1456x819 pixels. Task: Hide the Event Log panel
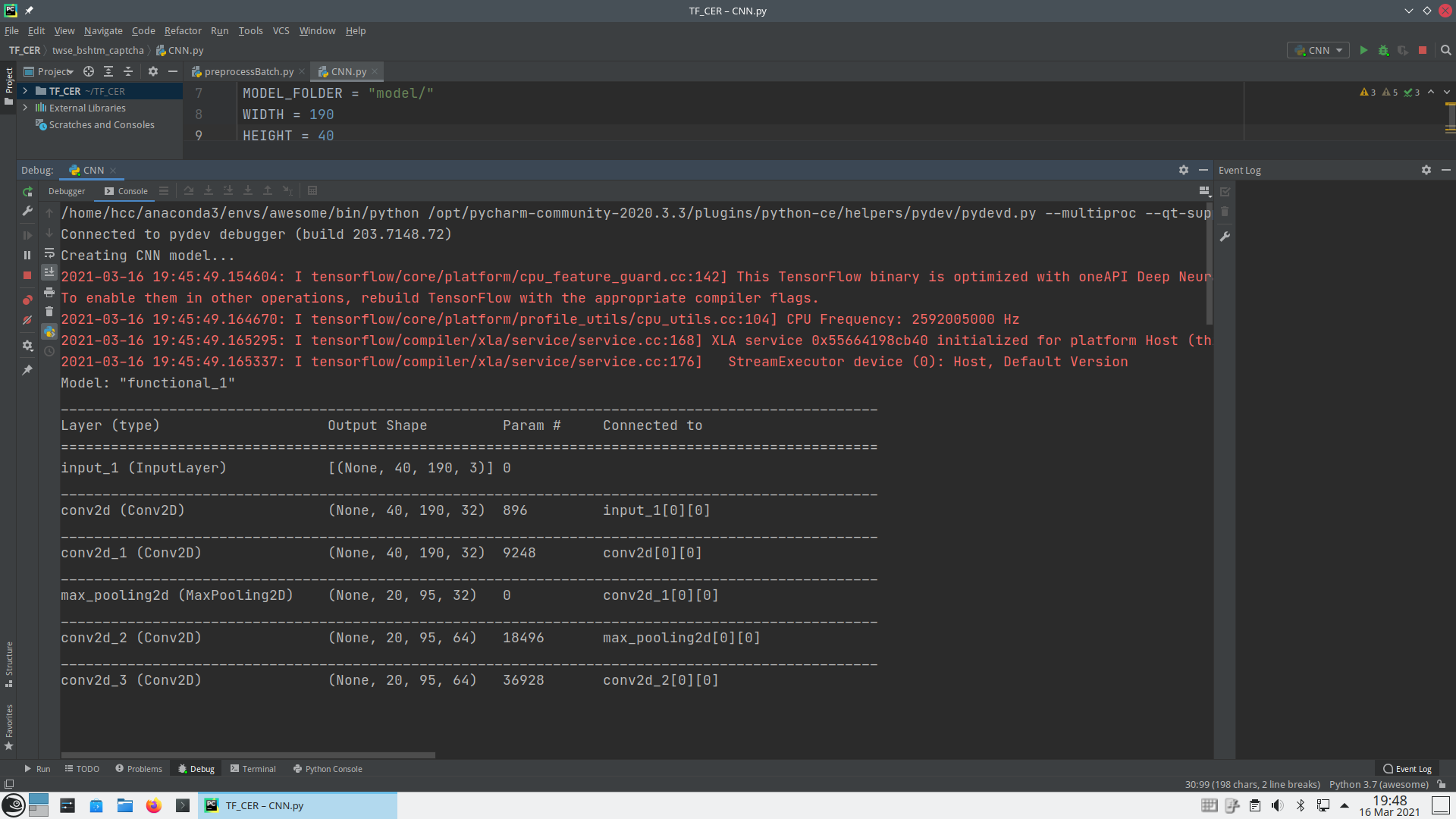1446,170
